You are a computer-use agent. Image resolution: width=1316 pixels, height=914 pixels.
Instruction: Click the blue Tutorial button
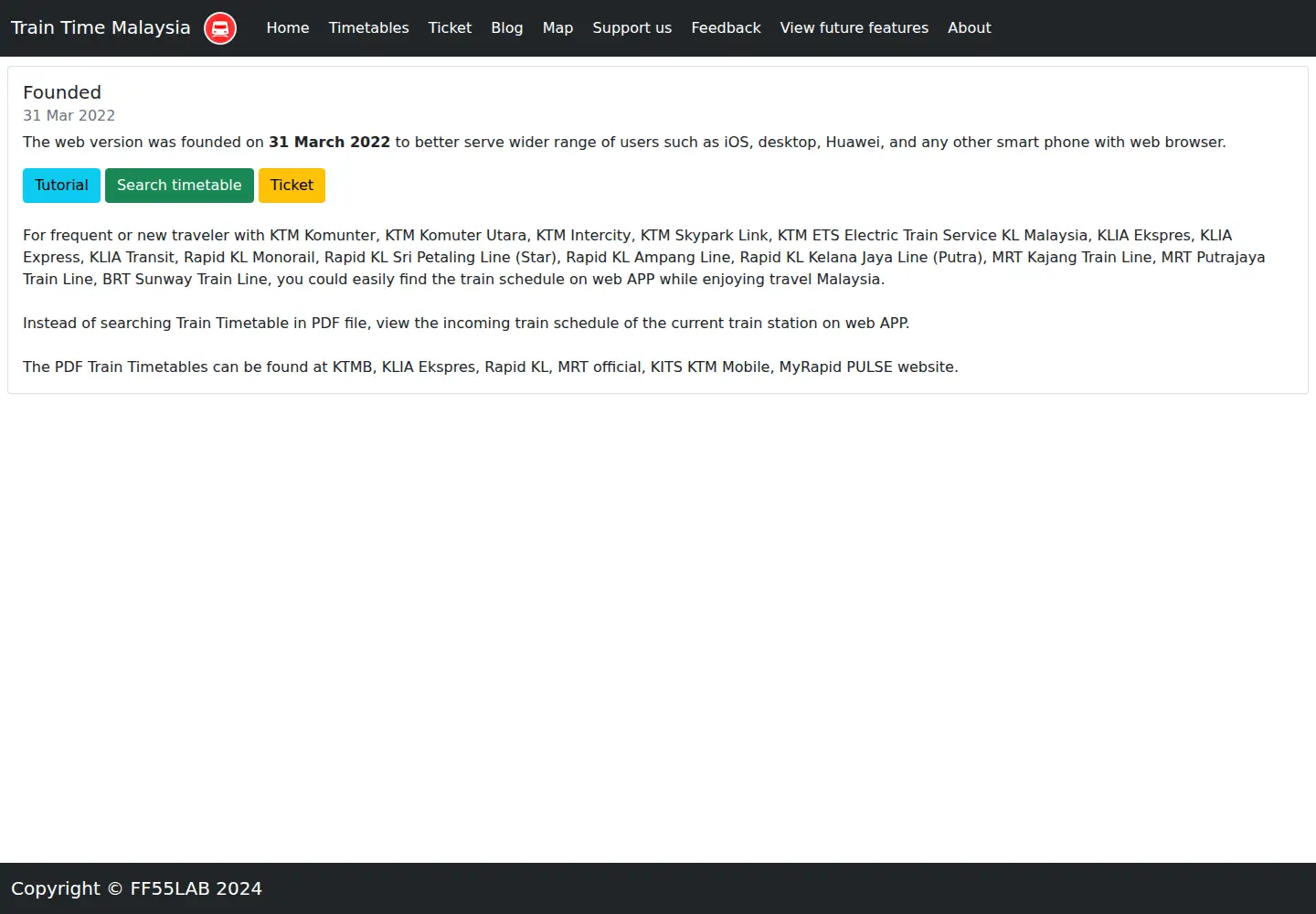pyautogui.click(x=61, y=186)
